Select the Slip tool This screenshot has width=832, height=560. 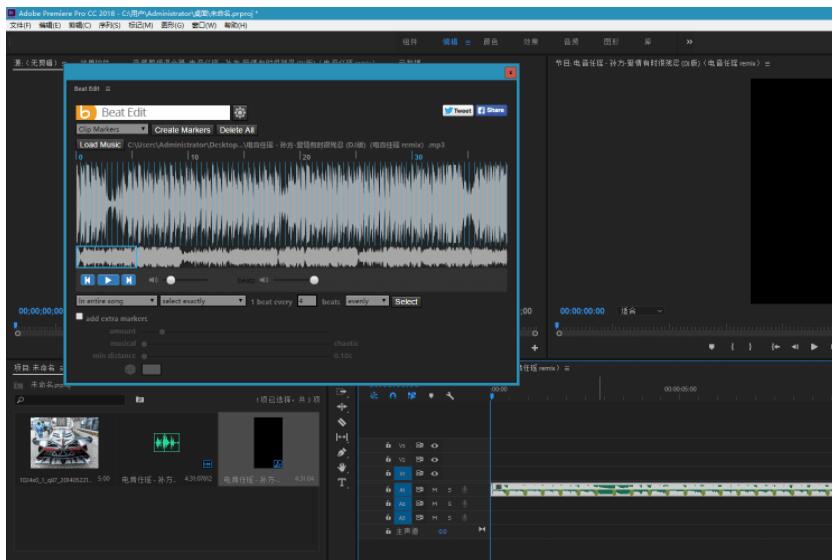click(x=342, y=437)
